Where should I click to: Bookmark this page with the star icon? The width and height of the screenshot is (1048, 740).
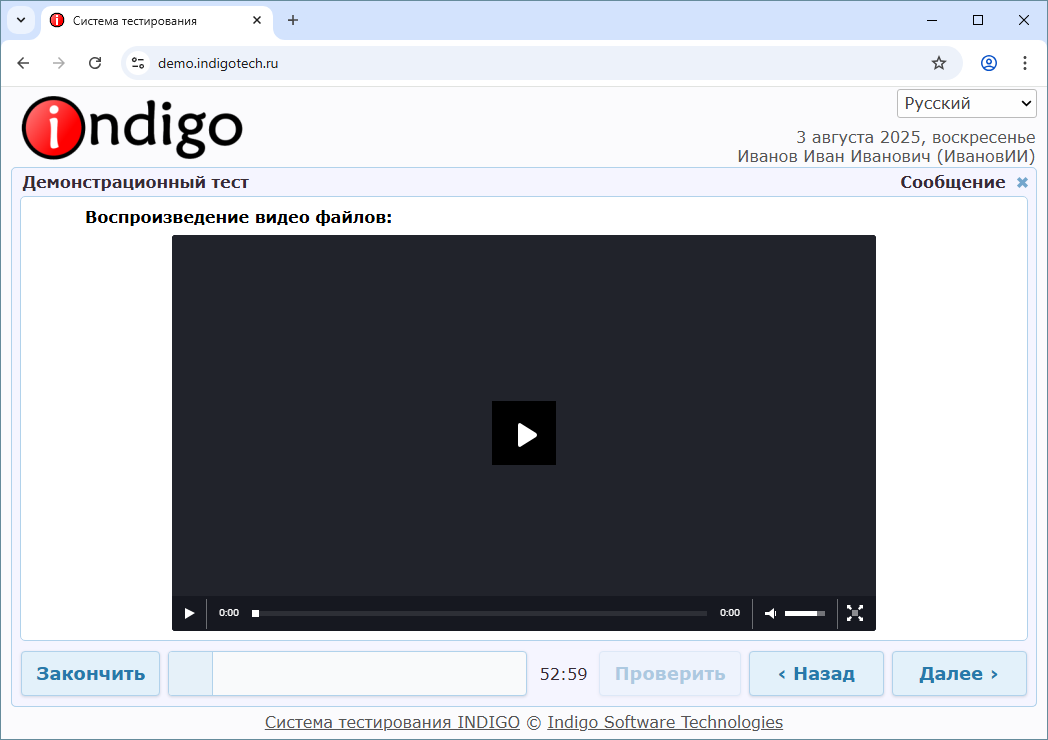pyautogui.click(x=939, y=63)
